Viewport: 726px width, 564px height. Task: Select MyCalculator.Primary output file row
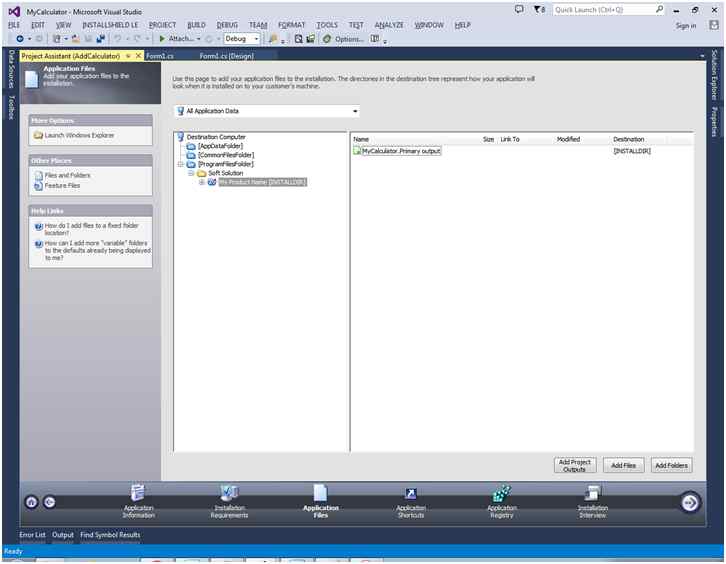401,151
